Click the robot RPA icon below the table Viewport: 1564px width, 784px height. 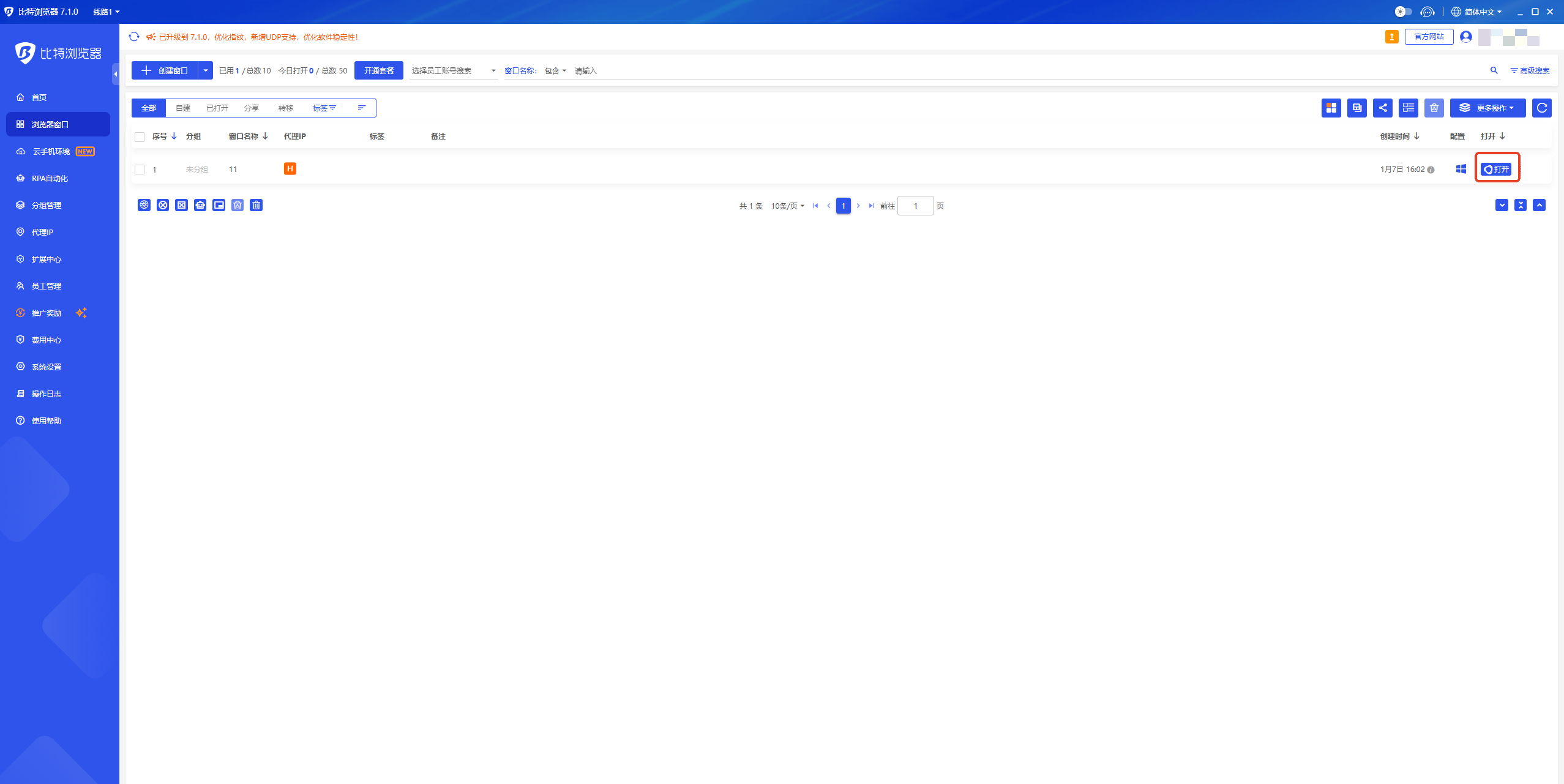point(200,205)
